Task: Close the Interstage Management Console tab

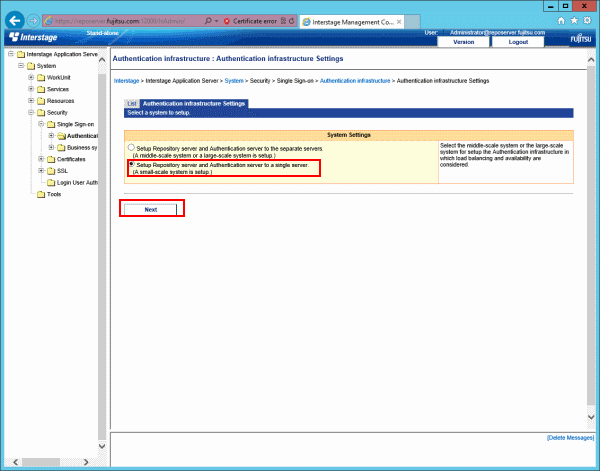Action: (x=399, y=22)
